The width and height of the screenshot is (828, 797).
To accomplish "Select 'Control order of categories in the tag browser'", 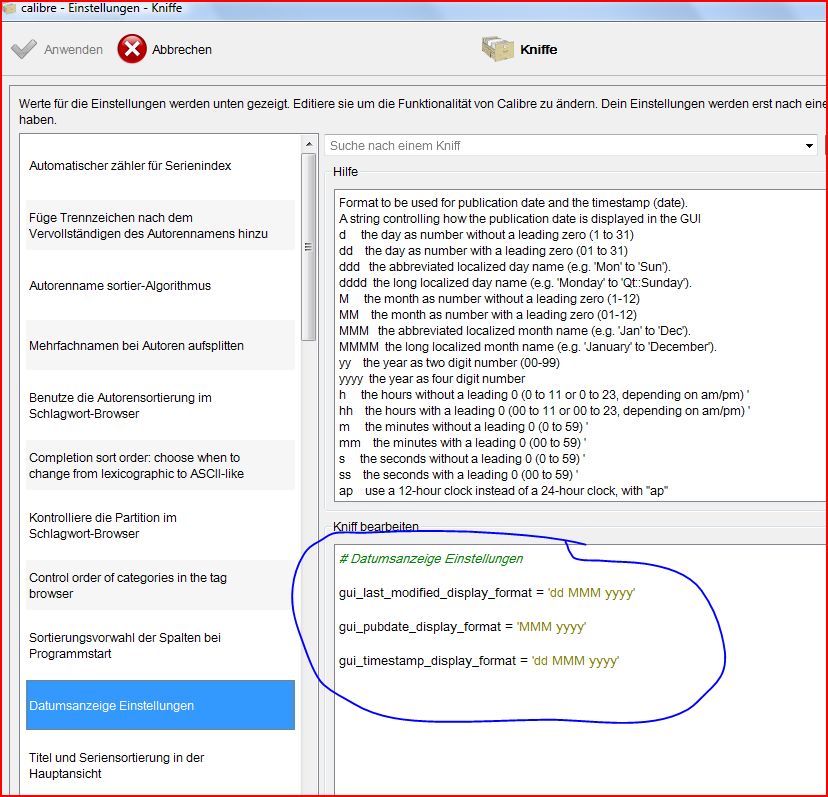I will [160, 585].
